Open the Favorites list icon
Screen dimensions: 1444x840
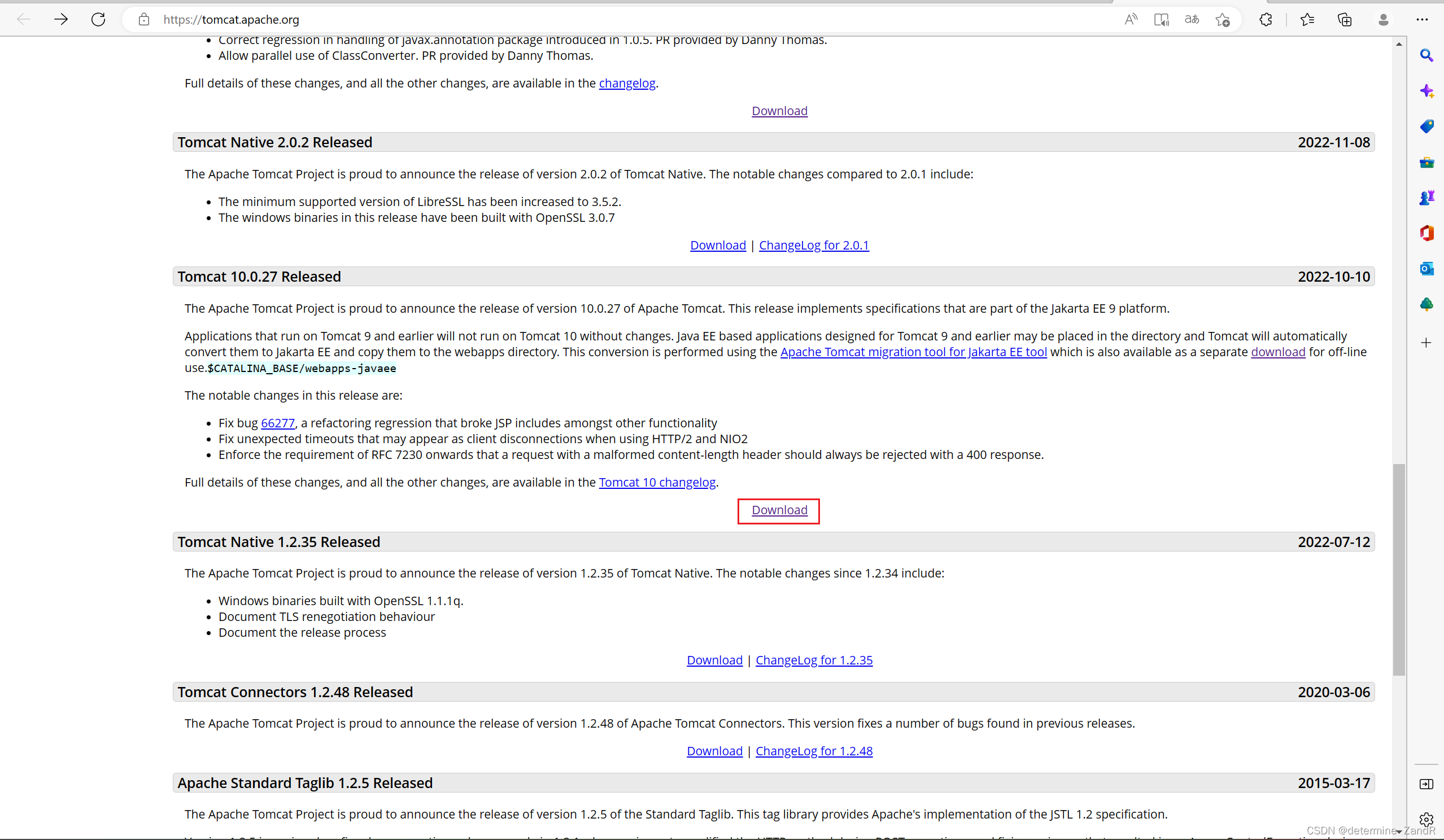(x=1308, y=20)
